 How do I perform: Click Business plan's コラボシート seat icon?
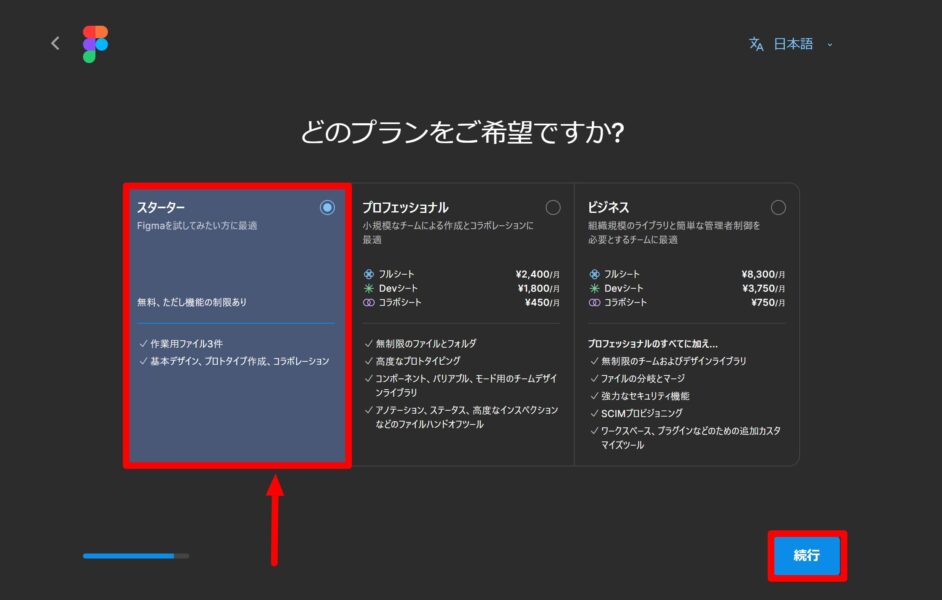[x=594, y=302]
